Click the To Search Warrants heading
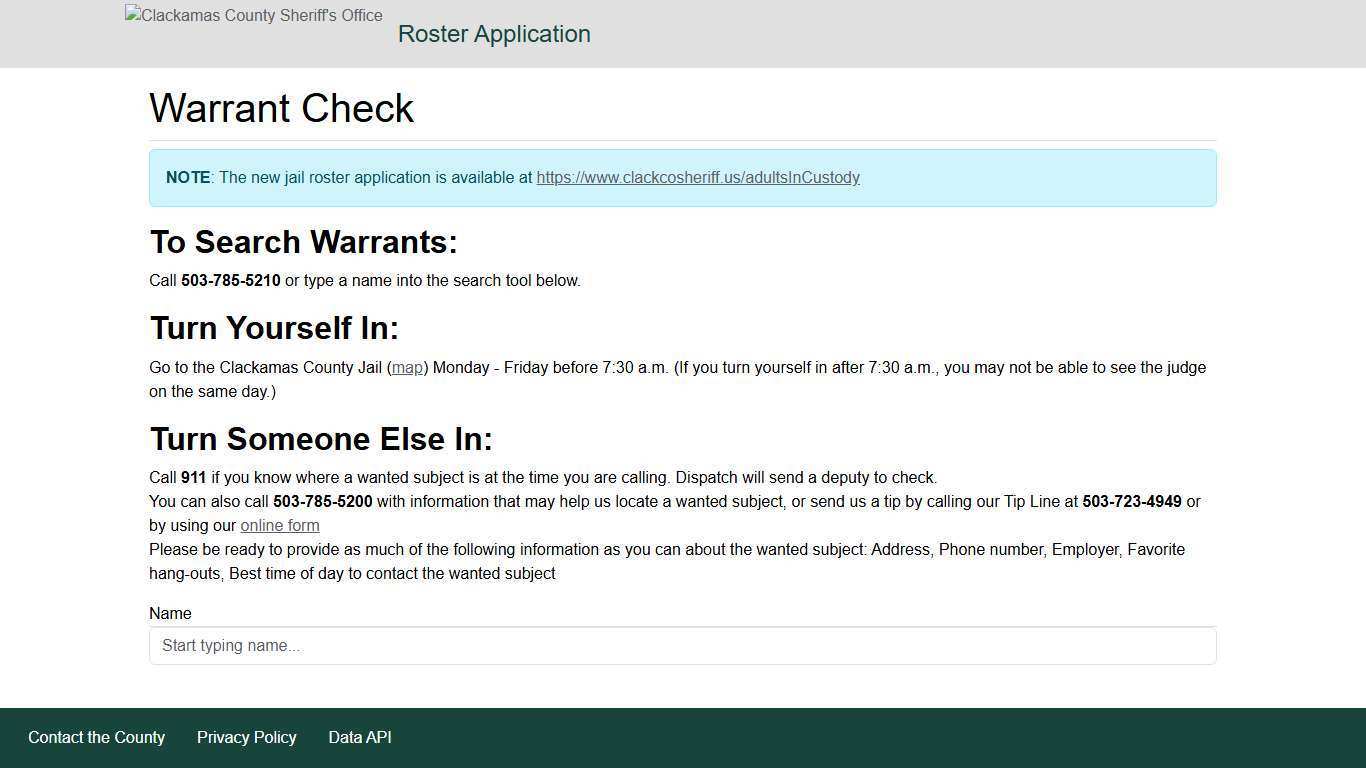The image size is (1366, 768). coord(303,241)
